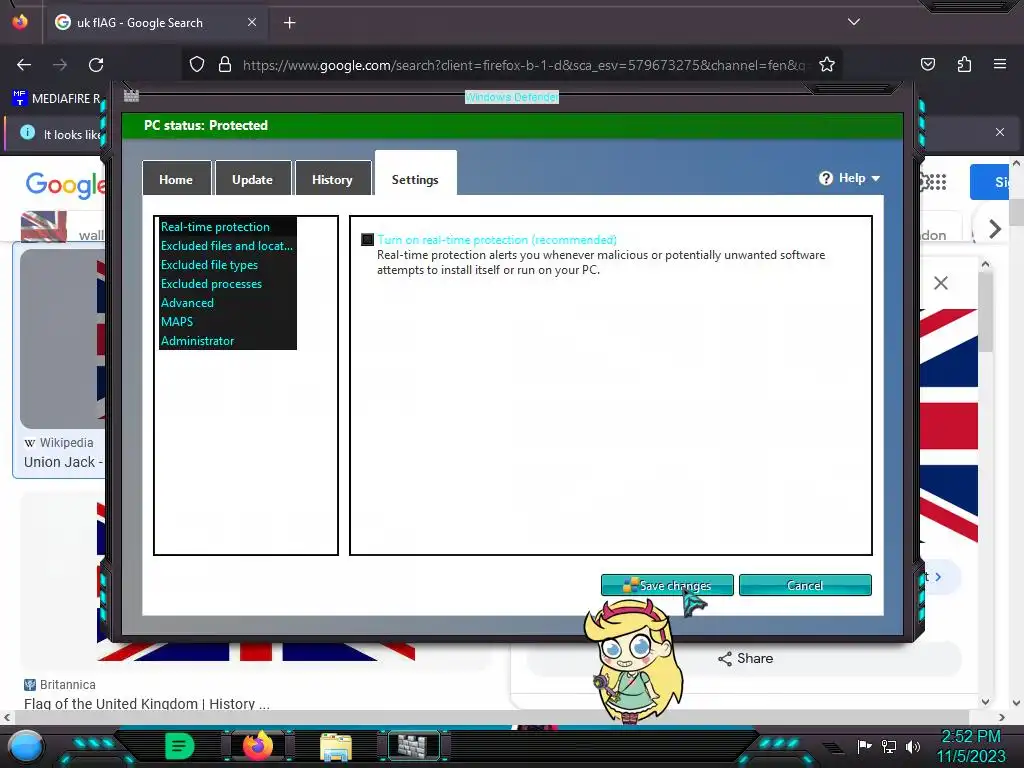Expand the list all tabs chevron
This screenshot has width=1024, height=768.
click(x=854, y=22)
